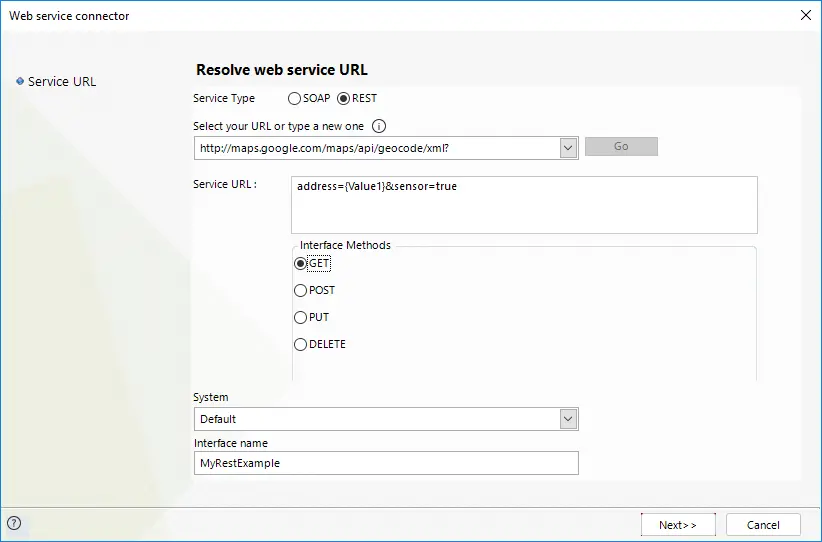
Task: Click the Interface name field MyRestExample
Action: (386, 463)
